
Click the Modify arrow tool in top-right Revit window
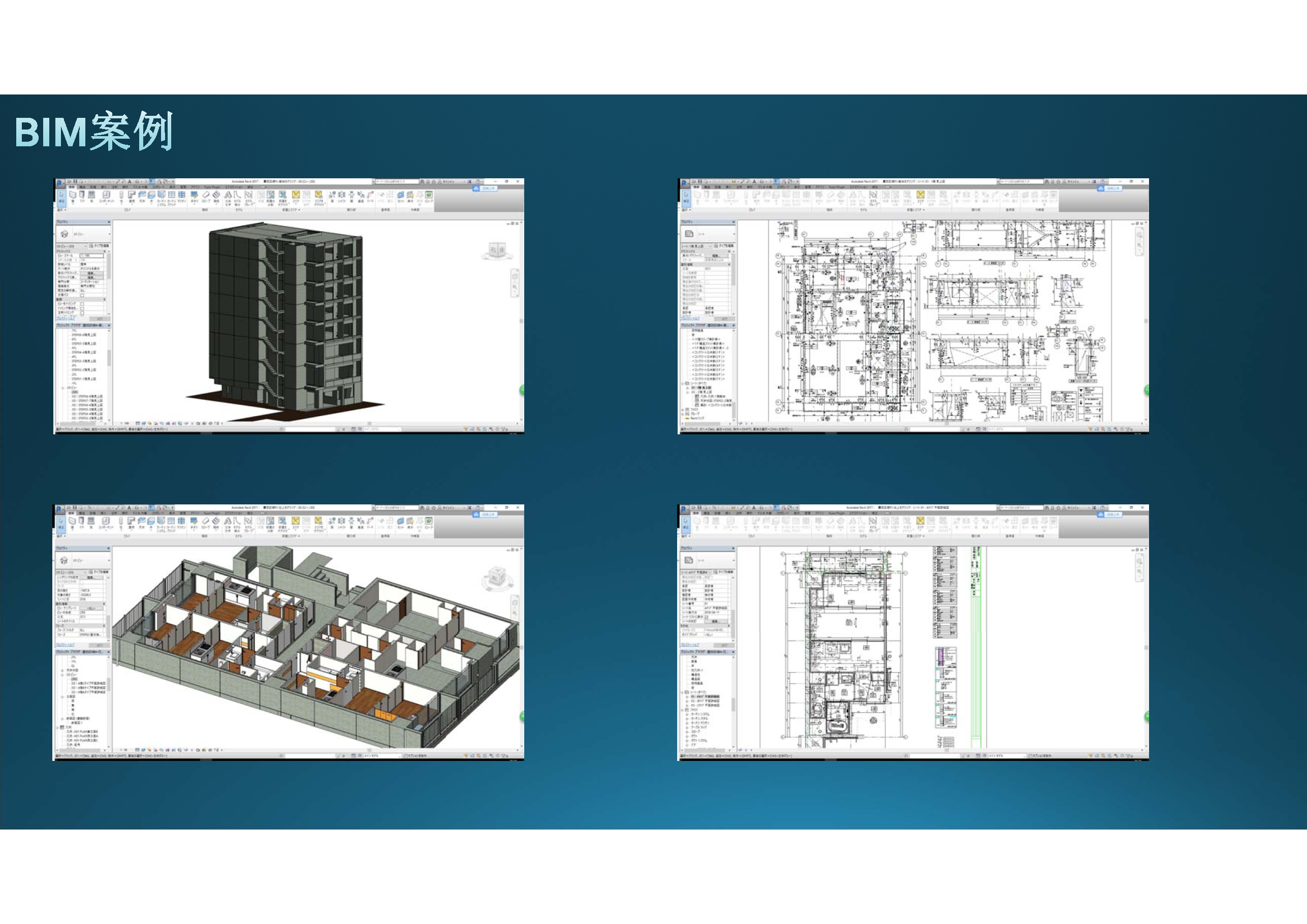685,196
